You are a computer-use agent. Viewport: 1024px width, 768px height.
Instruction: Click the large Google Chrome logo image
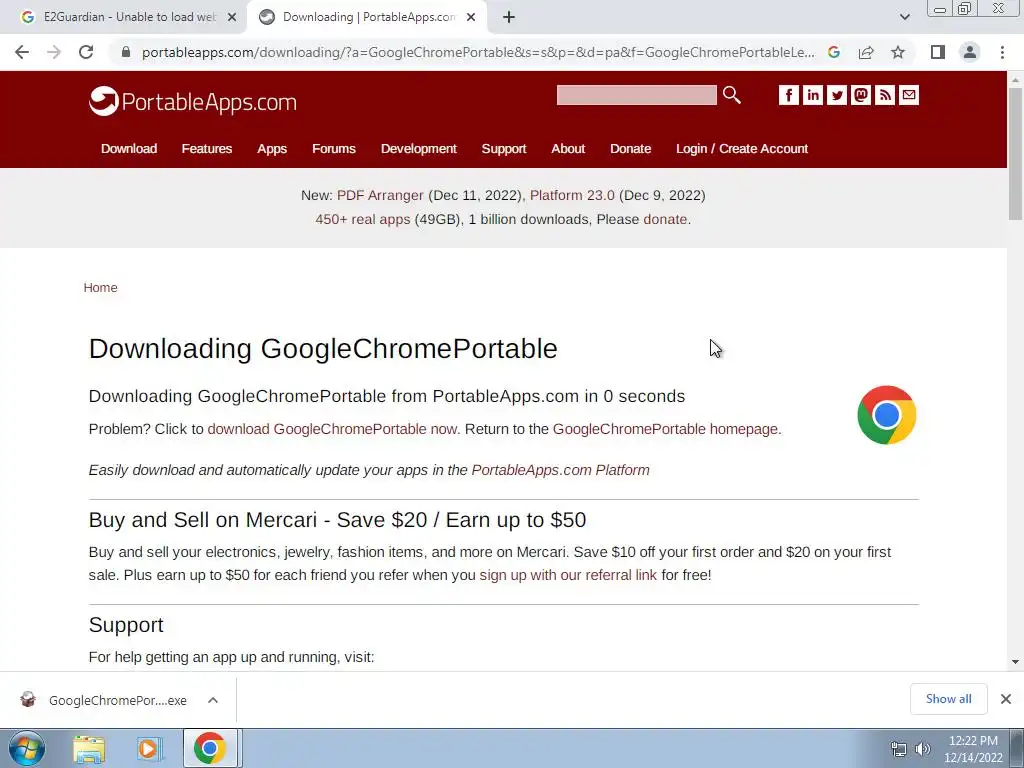[x=886, y=415]
